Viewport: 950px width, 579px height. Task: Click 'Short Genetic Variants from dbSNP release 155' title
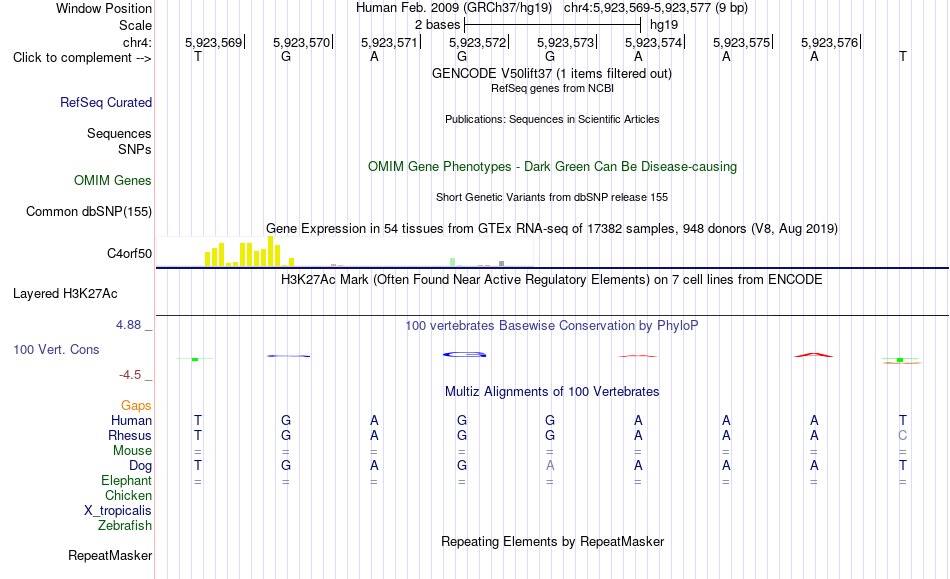coord(552,197)
